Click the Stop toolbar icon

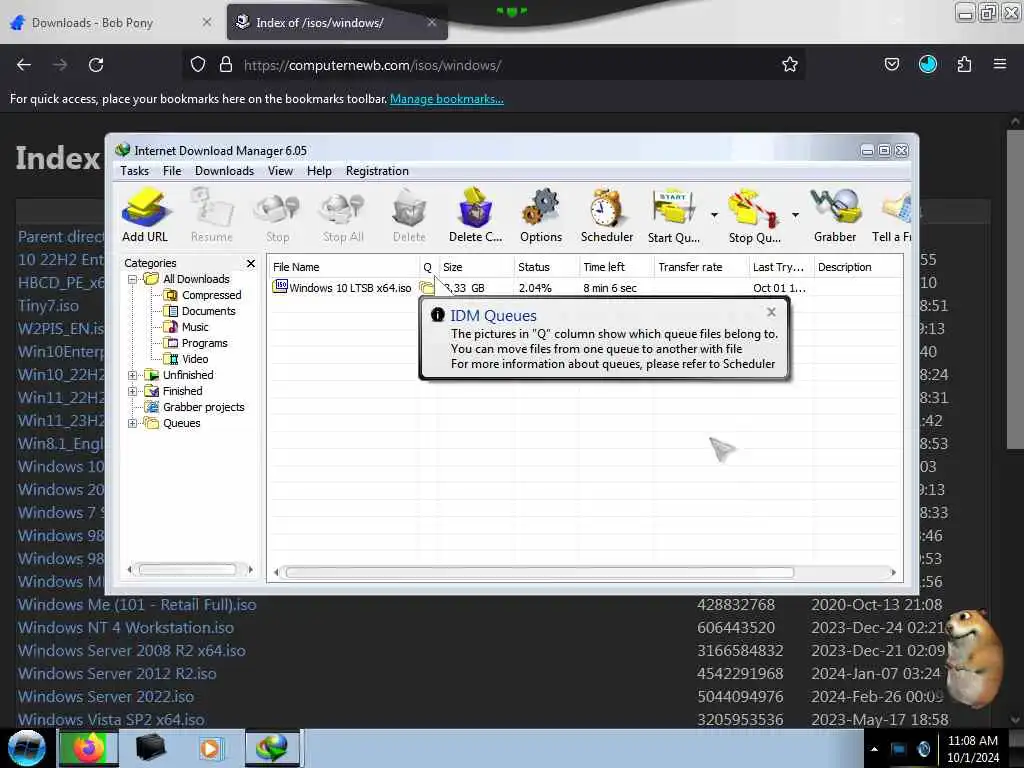click(278, 215)
